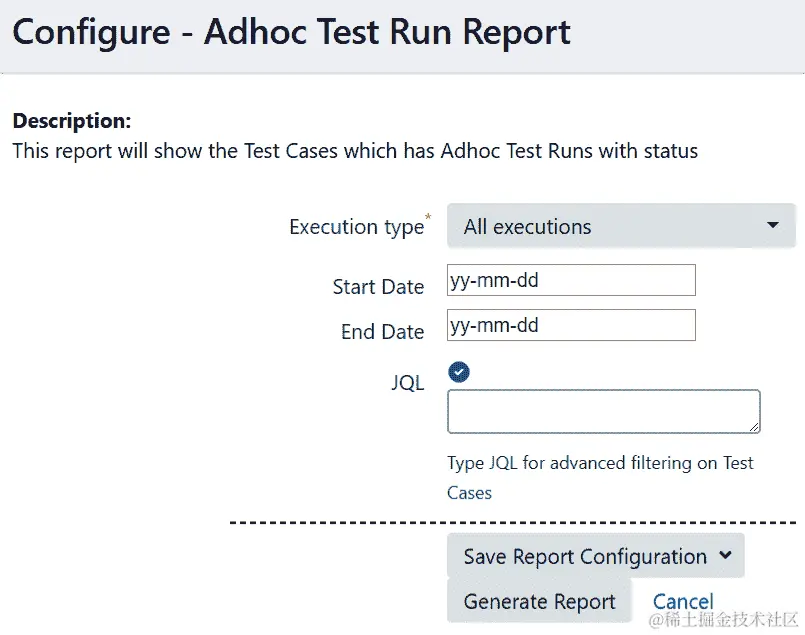Grab the JQL textarea resize handle
This screenshot has height=635, width=805.
[754, 427]
